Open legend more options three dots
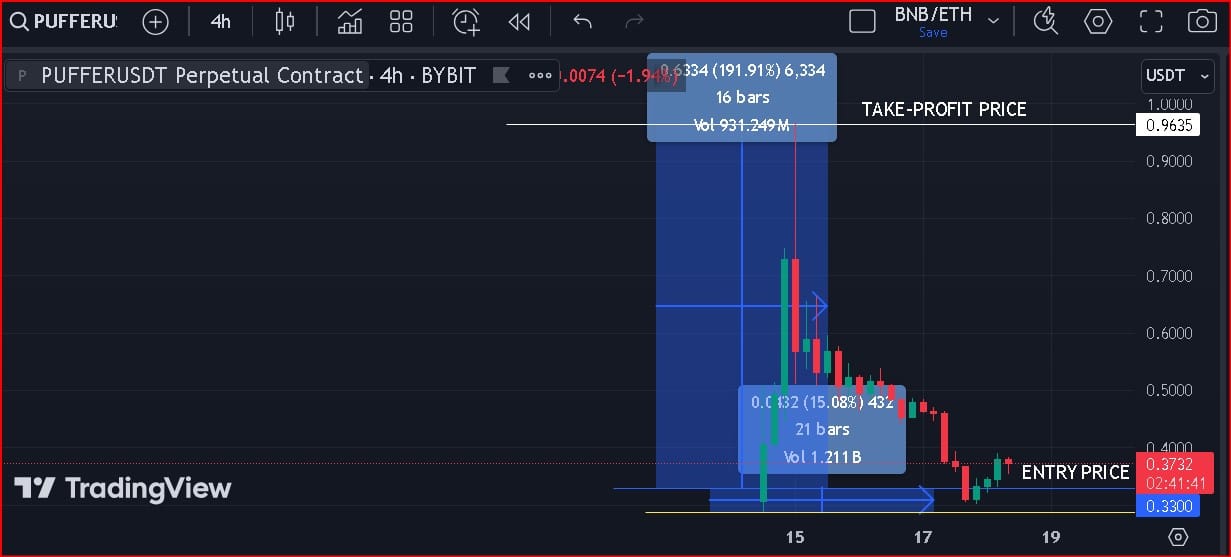This screenshot has width=1231, height=557. [x=540, y=75]
